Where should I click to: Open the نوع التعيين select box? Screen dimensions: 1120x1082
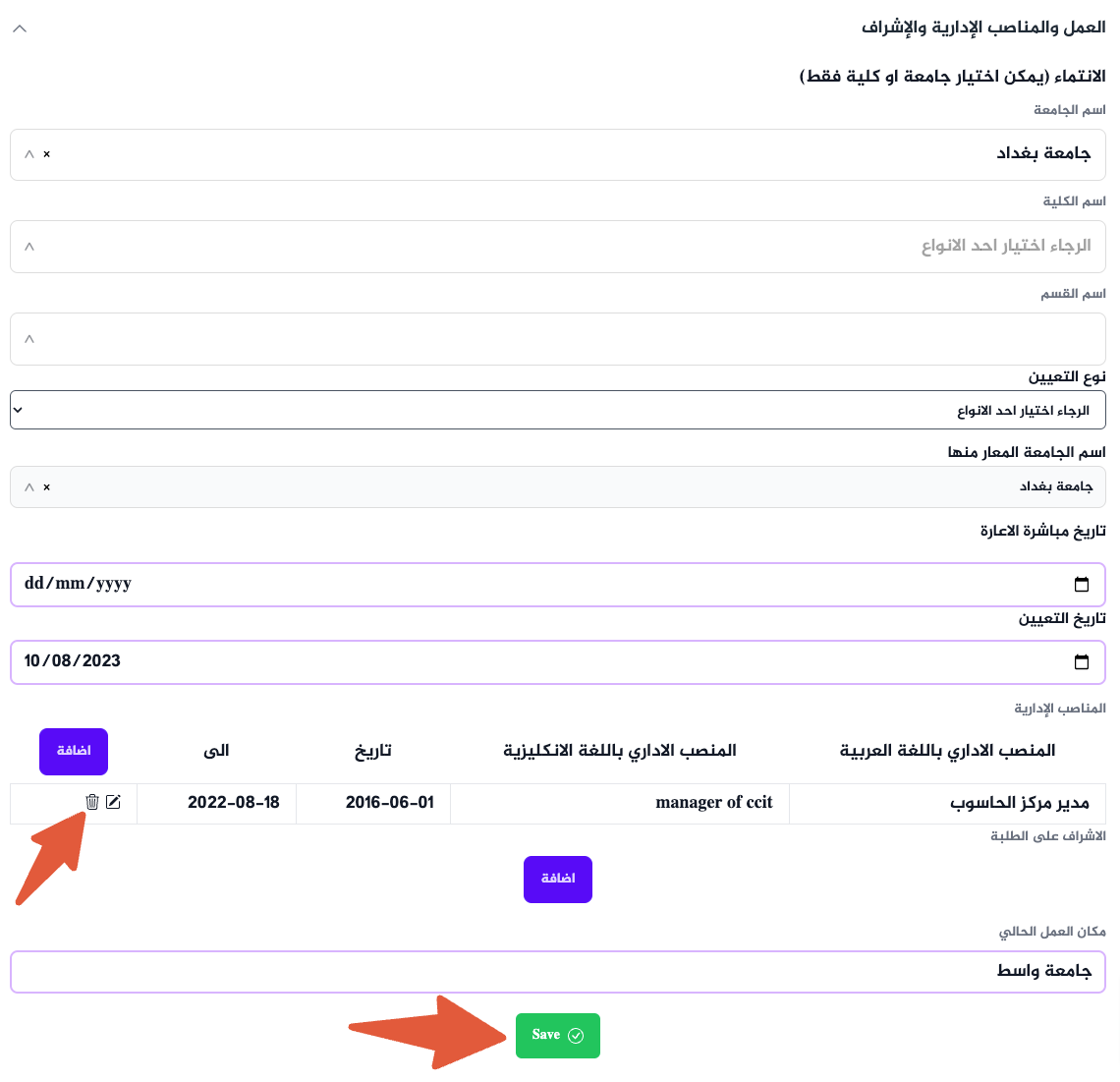[x=558, y=411]
